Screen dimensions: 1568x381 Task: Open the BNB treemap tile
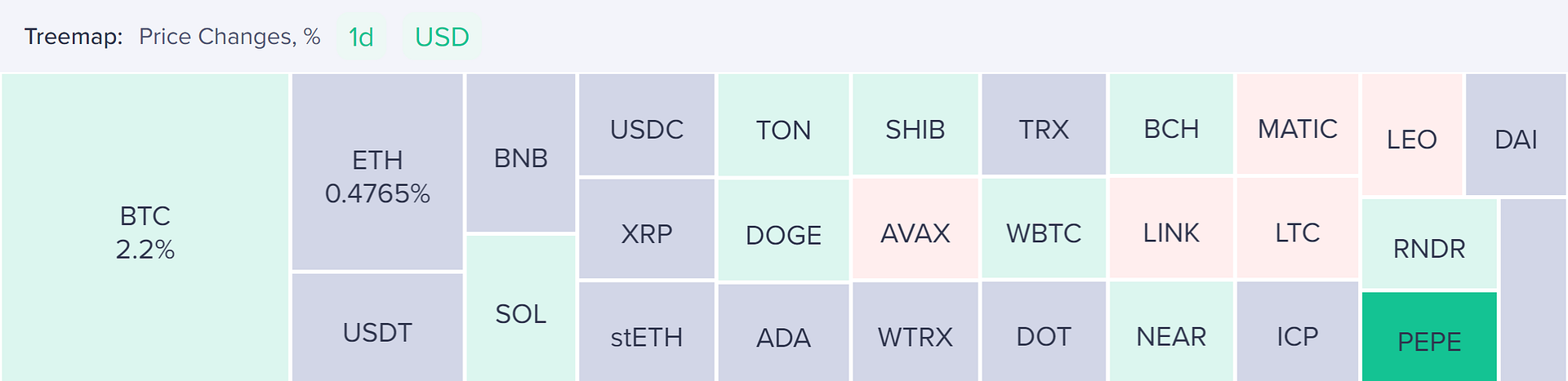pyautogui.click(x=521, y=153)
